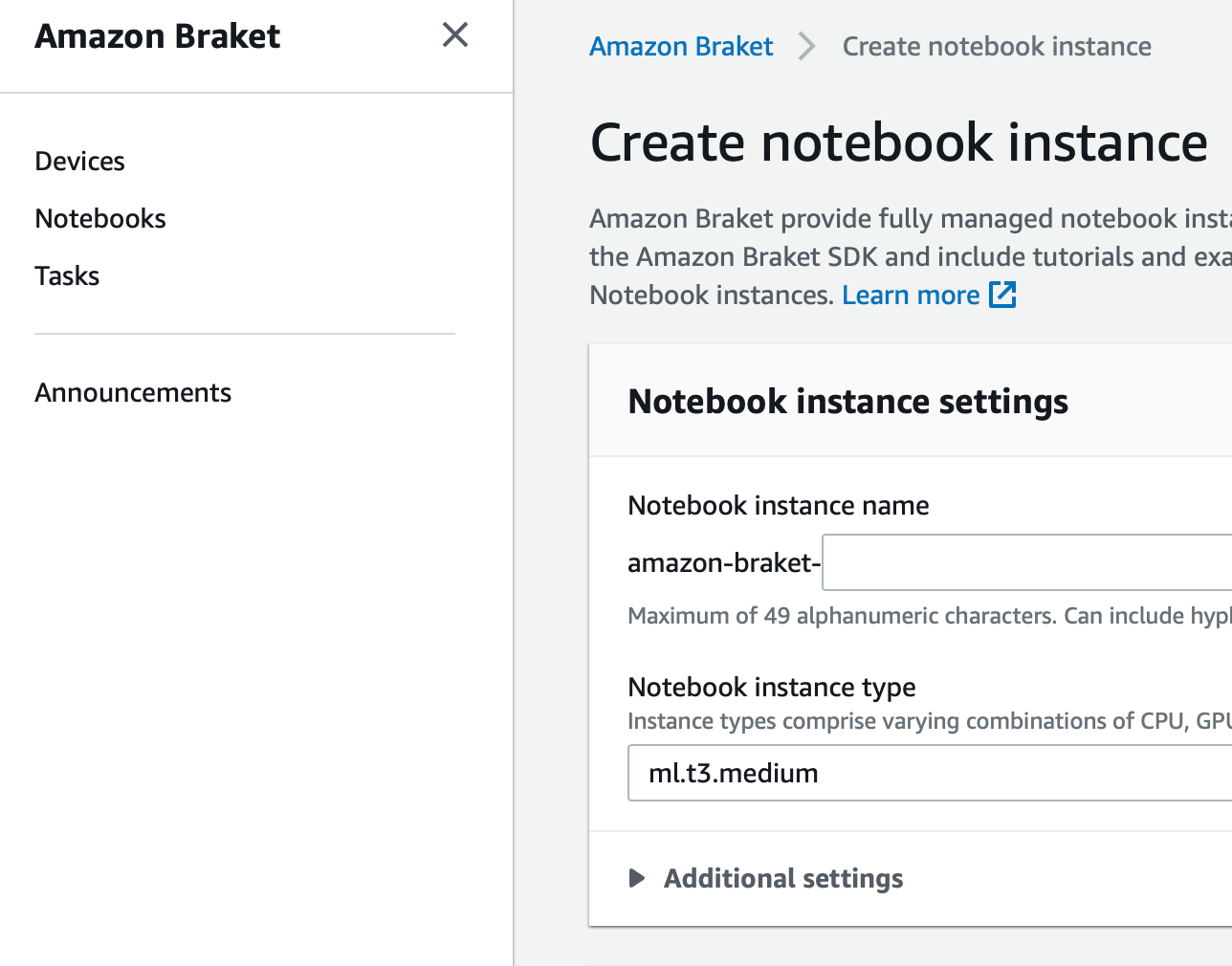Open the Tasks page
Image resolution: width=1232 pixels, height=966 pixels.
(67, 275)
